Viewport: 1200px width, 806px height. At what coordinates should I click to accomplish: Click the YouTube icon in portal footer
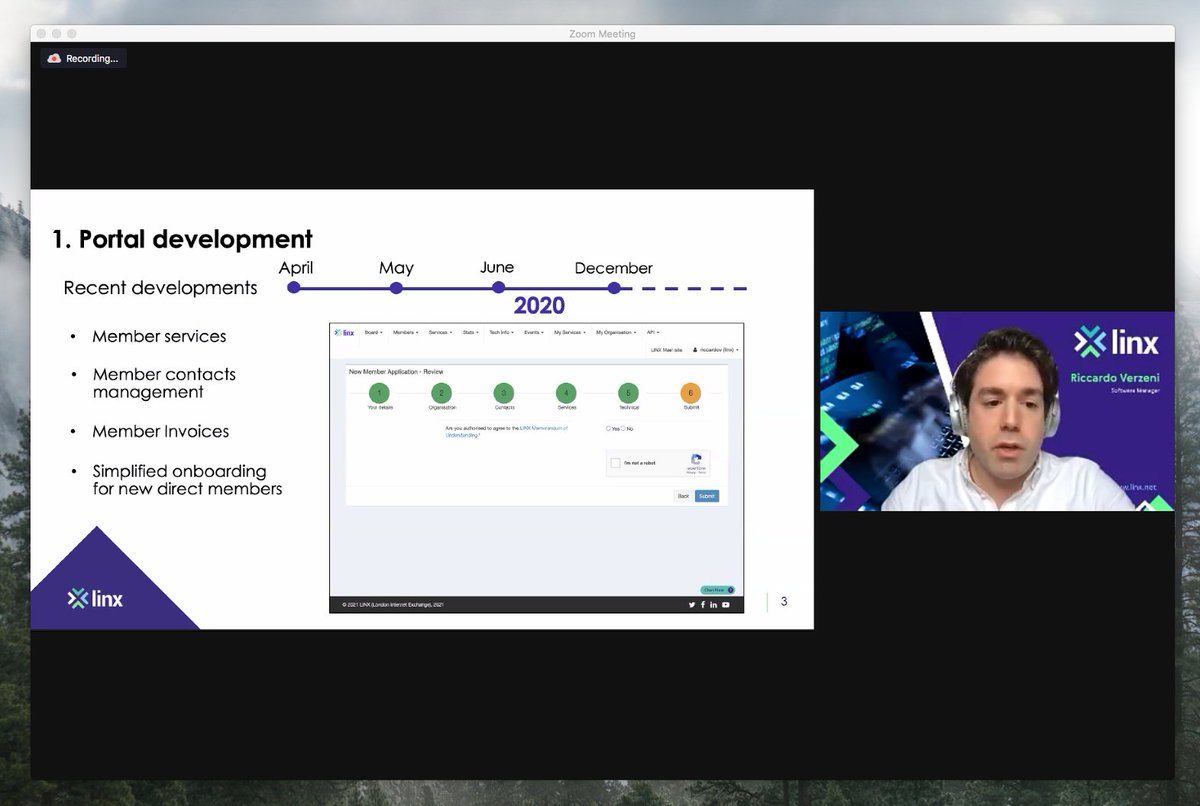(726, 605)
